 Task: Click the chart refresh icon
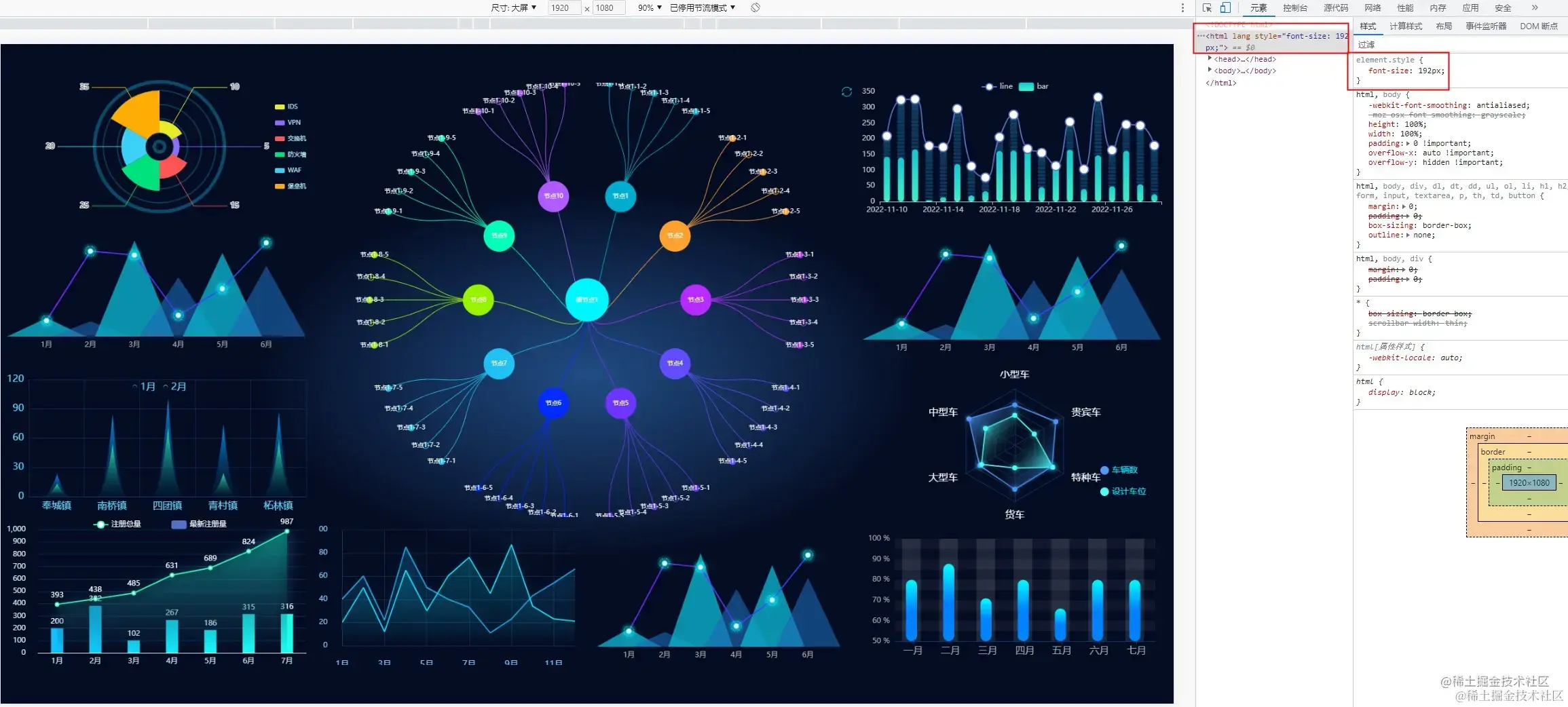(x=846, y=92)
